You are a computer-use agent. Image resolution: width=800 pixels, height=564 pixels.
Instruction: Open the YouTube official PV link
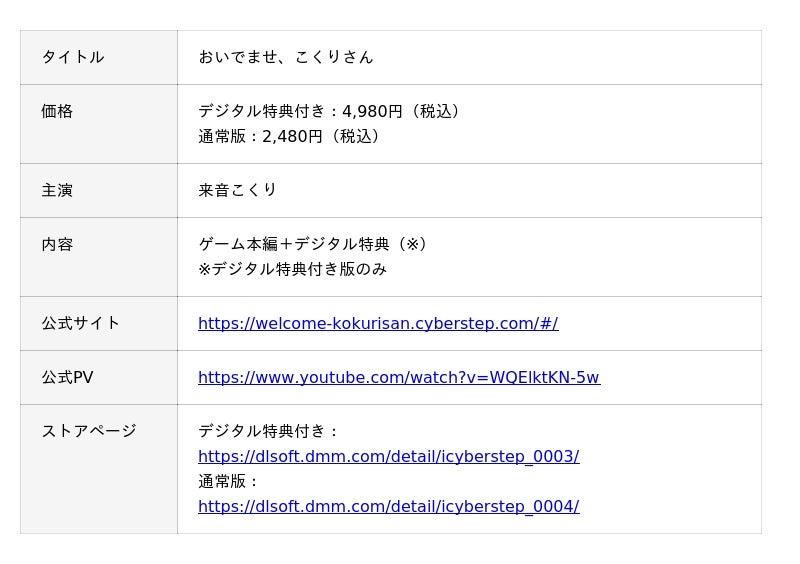tap(398, 377)
